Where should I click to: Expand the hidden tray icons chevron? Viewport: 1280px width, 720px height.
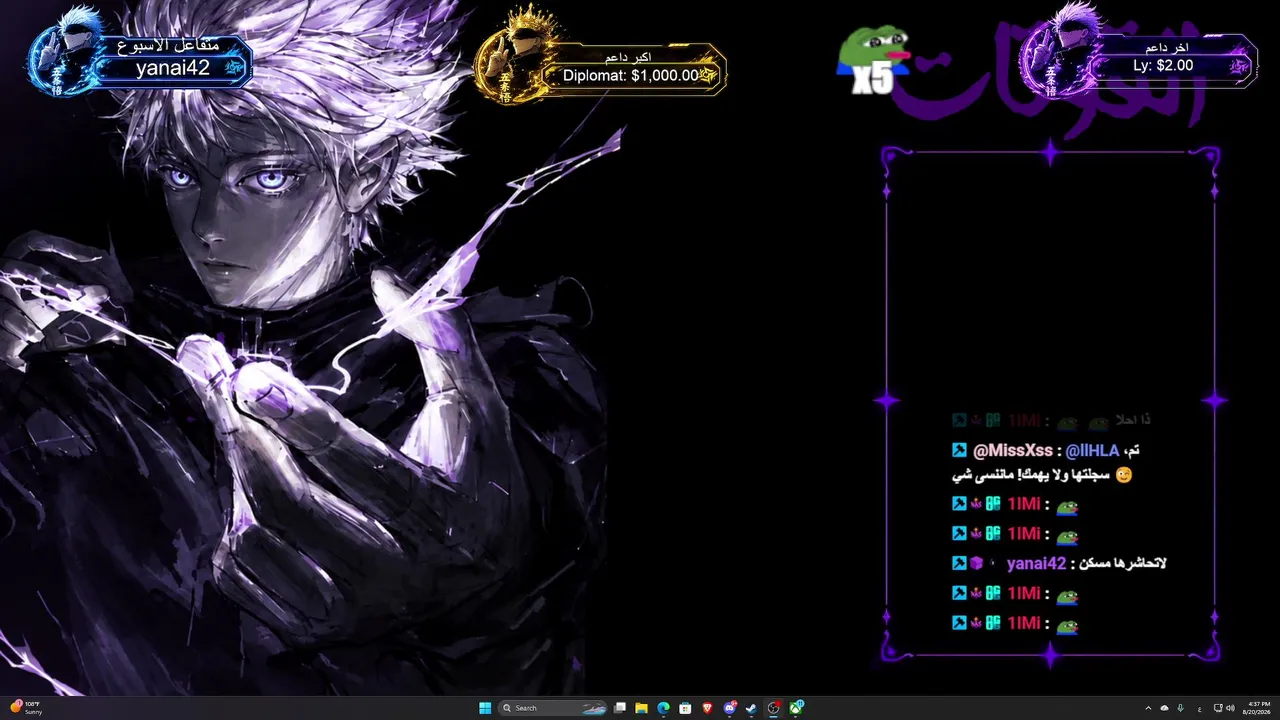(x=1148, y=708)
